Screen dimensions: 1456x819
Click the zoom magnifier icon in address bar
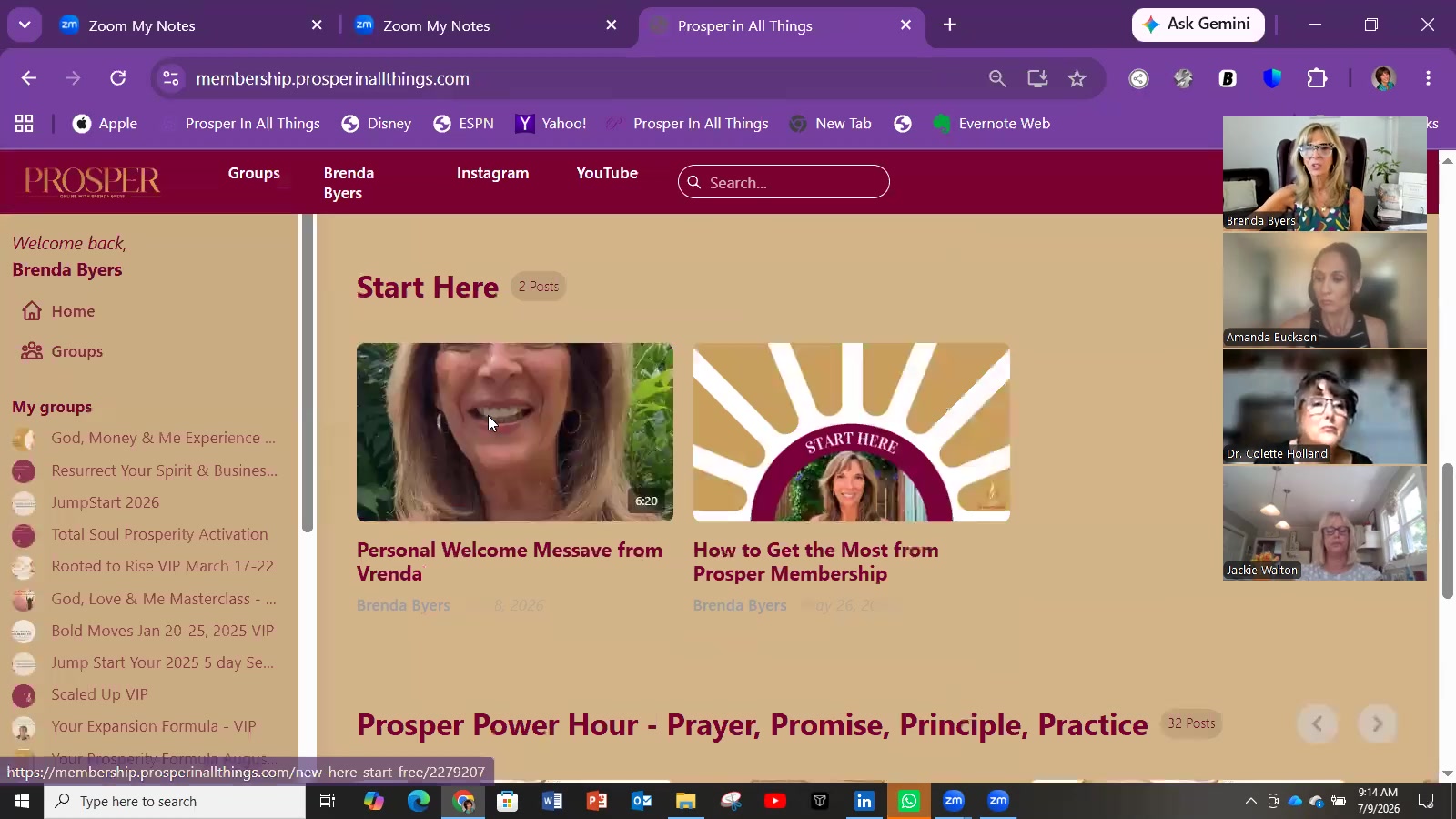997,78
